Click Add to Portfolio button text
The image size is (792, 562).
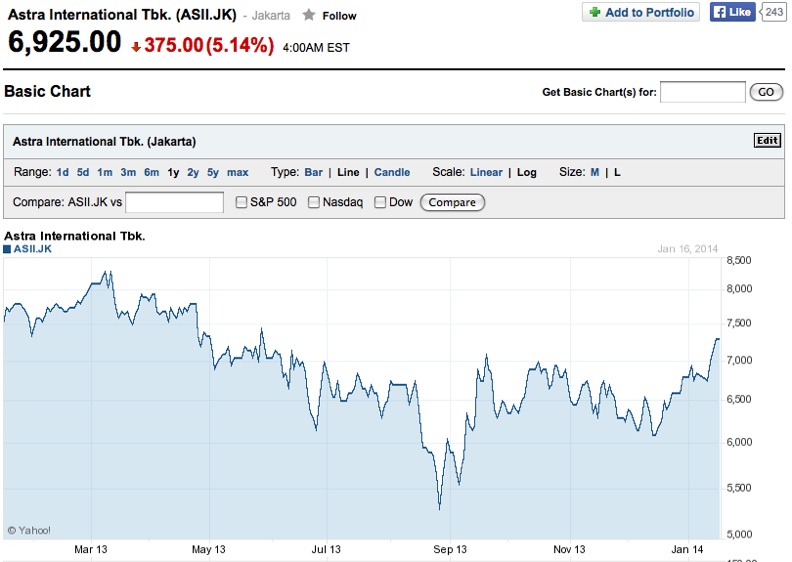pos(650,12)
